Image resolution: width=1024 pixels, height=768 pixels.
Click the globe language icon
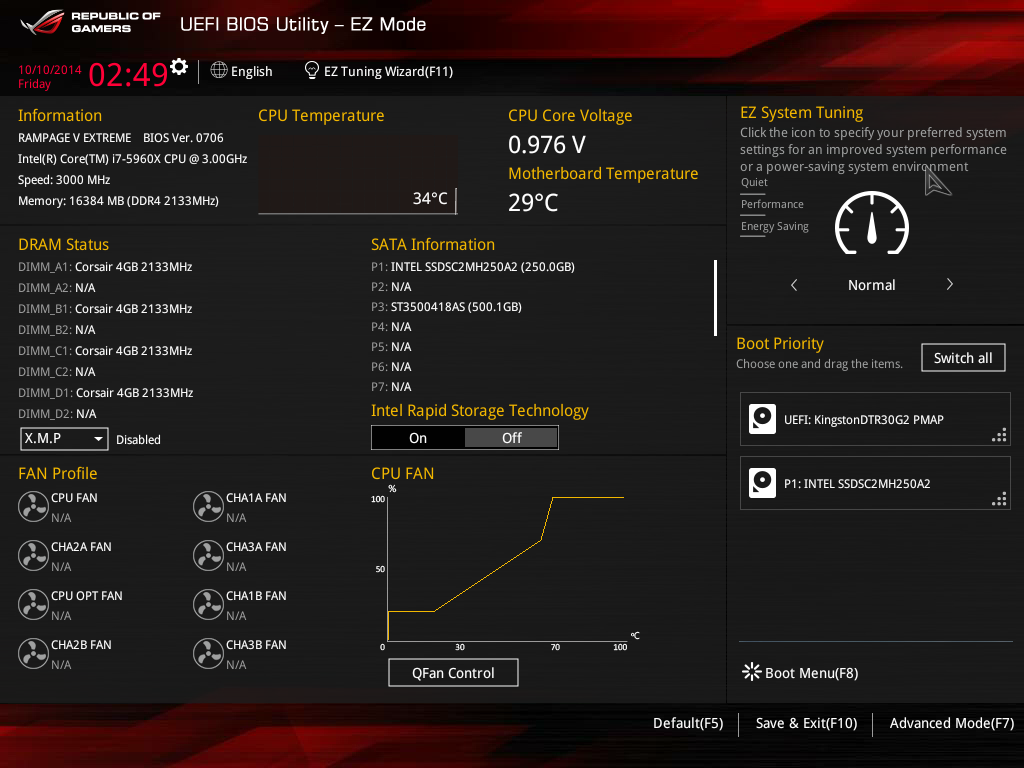(219, 70)
